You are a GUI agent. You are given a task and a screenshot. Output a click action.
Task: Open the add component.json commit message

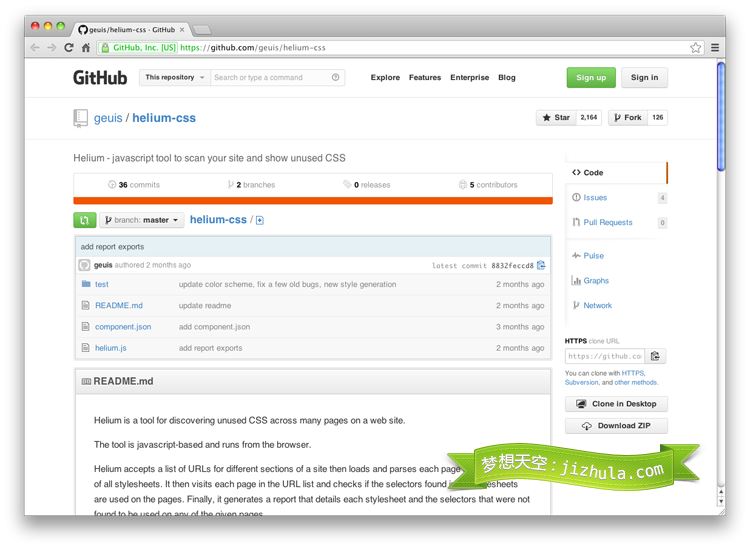(x=214, y=327)
